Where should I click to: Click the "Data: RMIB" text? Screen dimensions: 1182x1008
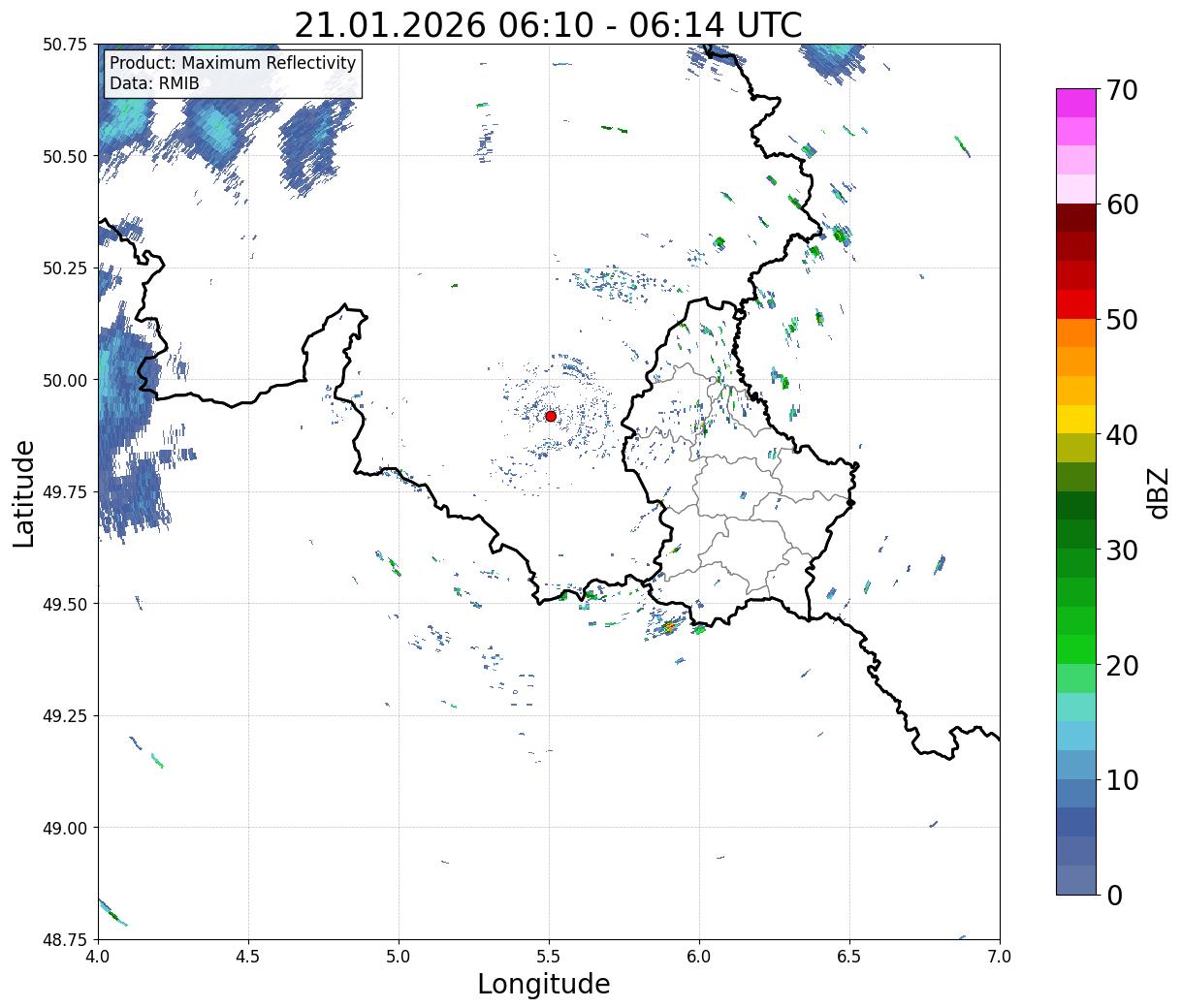[x=154, y=83]
